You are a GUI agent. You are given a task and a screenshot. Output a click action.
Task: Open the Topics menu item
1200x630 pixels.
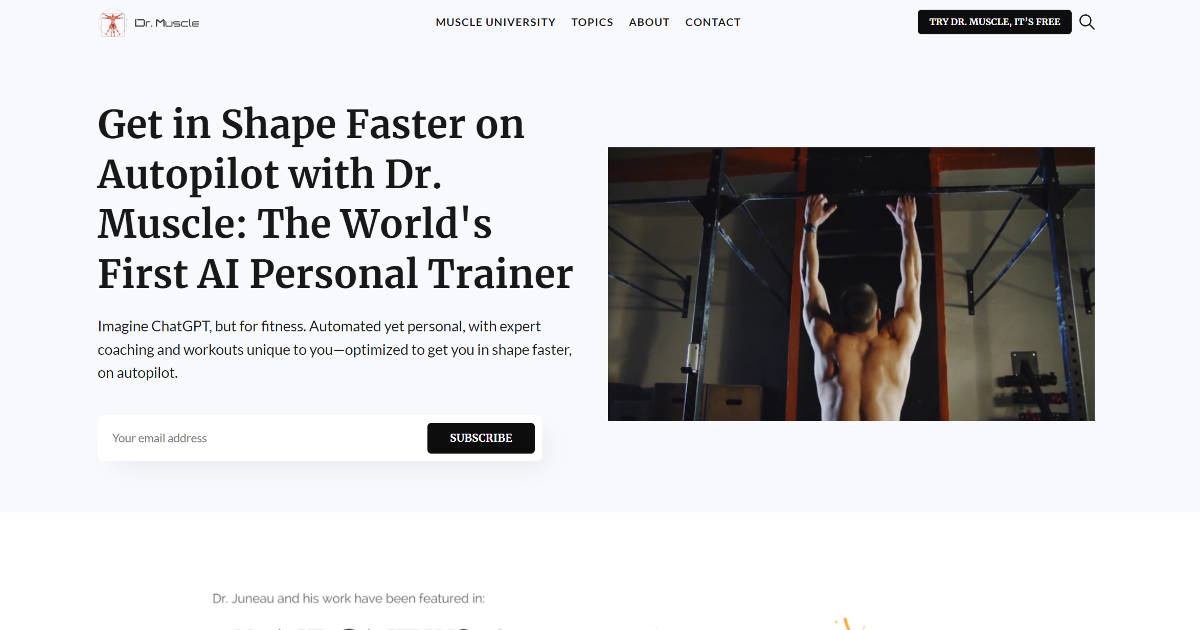(x=592, y=22)
